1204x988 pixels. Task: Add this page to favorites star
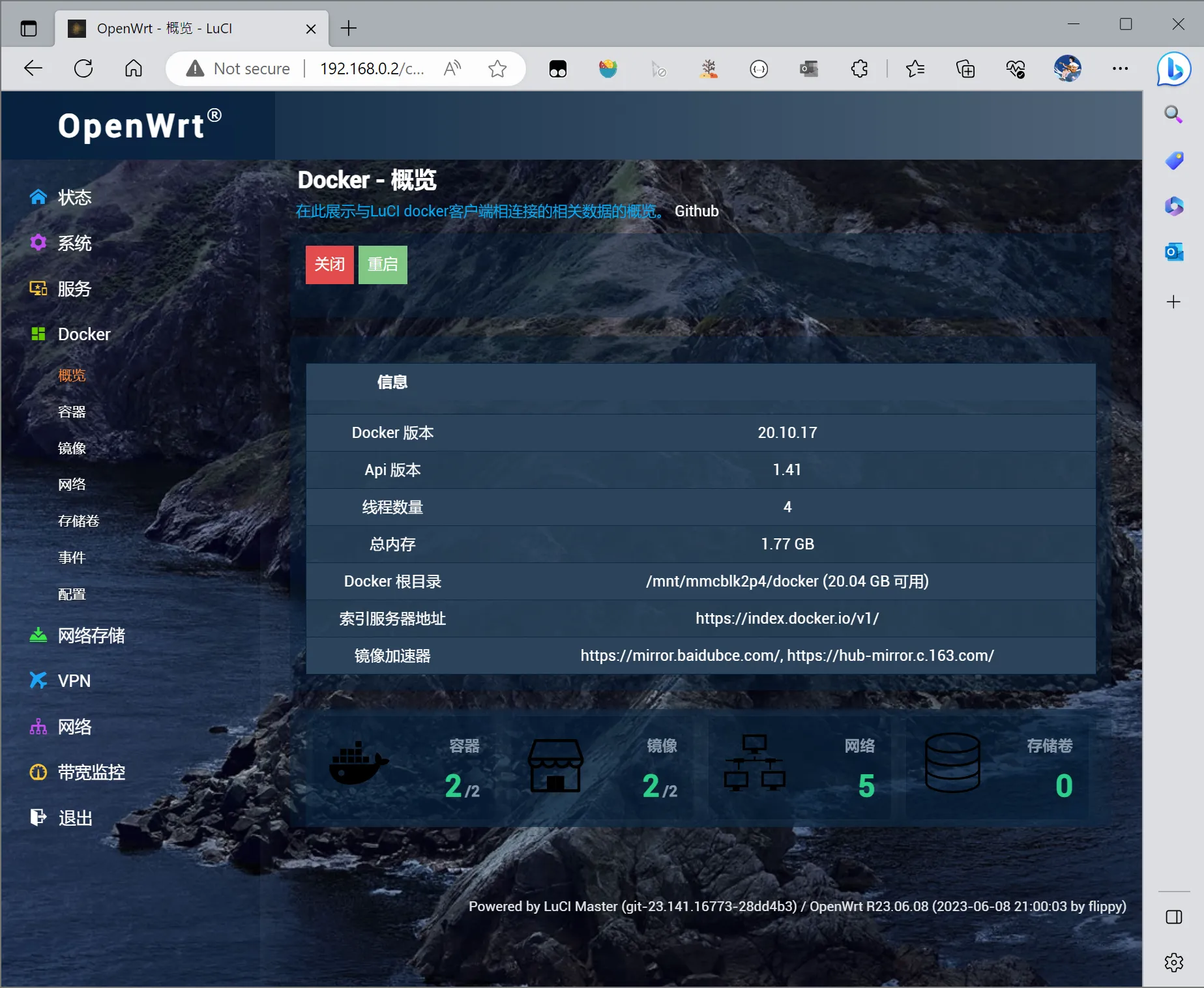[497, 68]
